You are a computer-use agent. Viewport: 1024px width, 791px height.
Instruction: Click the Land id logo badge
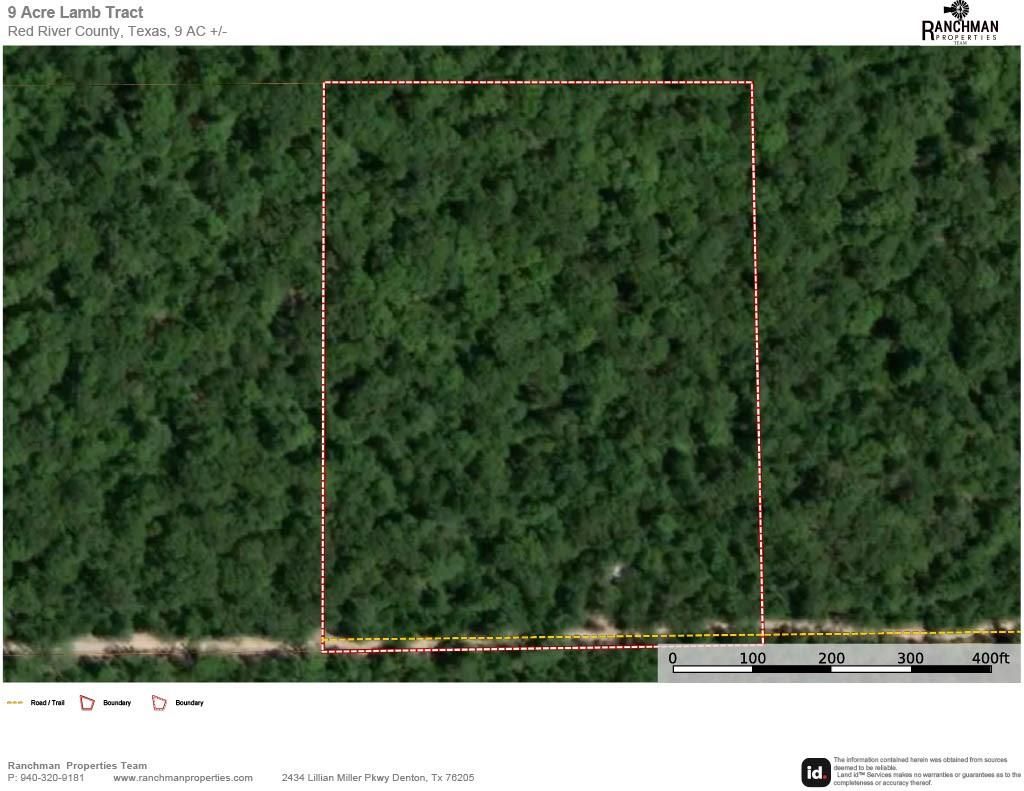coord(815,772)
